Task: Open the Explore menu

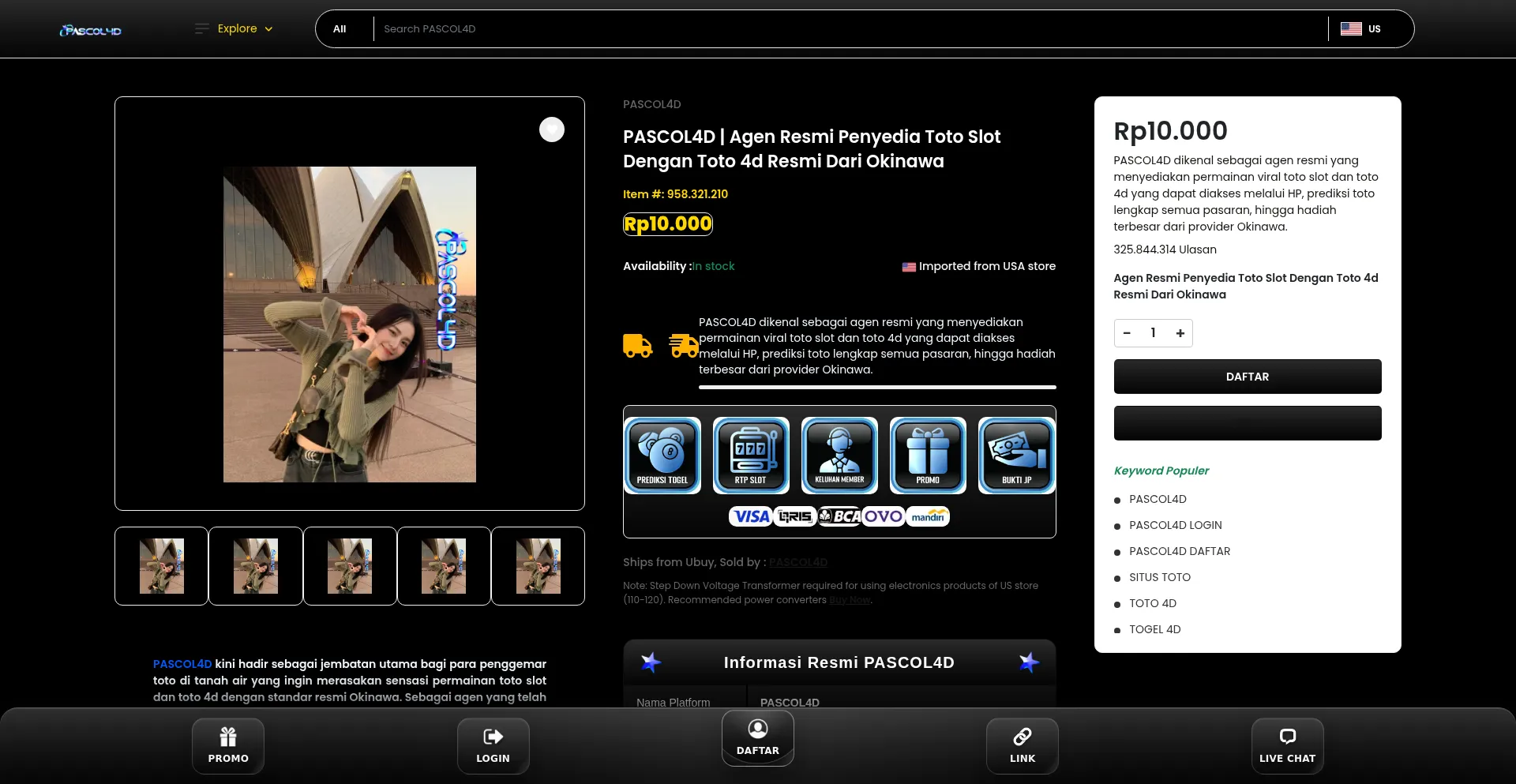Action: (235, 28)
